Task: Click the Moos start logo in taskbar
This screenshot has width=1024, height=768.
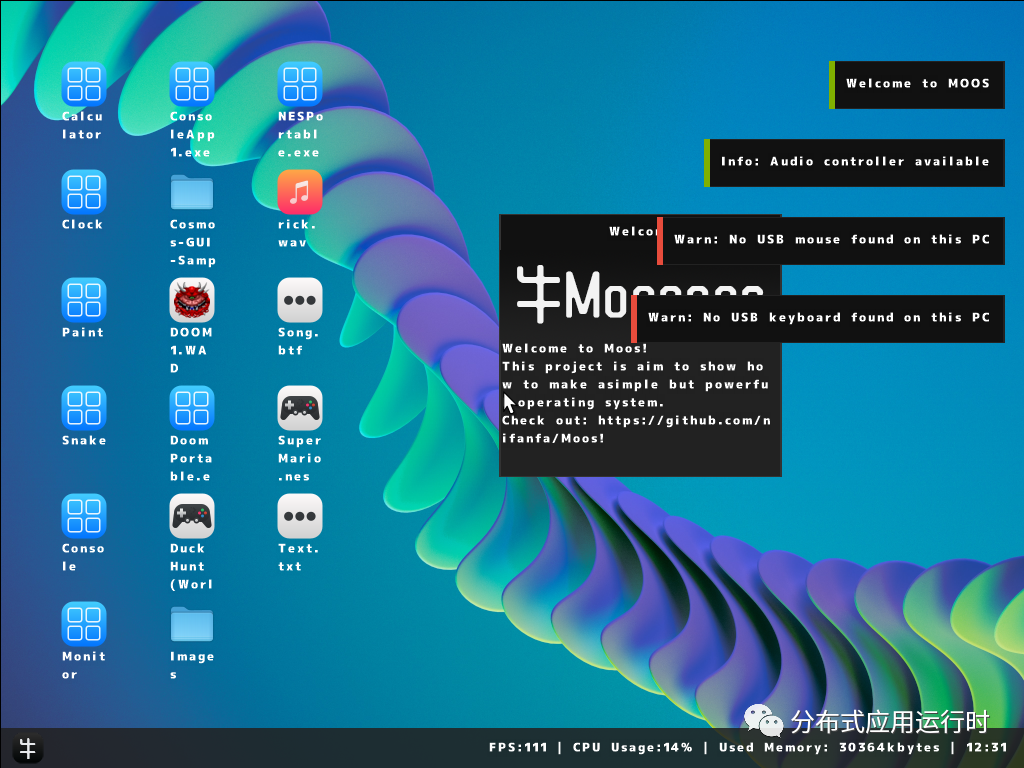Action: (x=27, y=748)
